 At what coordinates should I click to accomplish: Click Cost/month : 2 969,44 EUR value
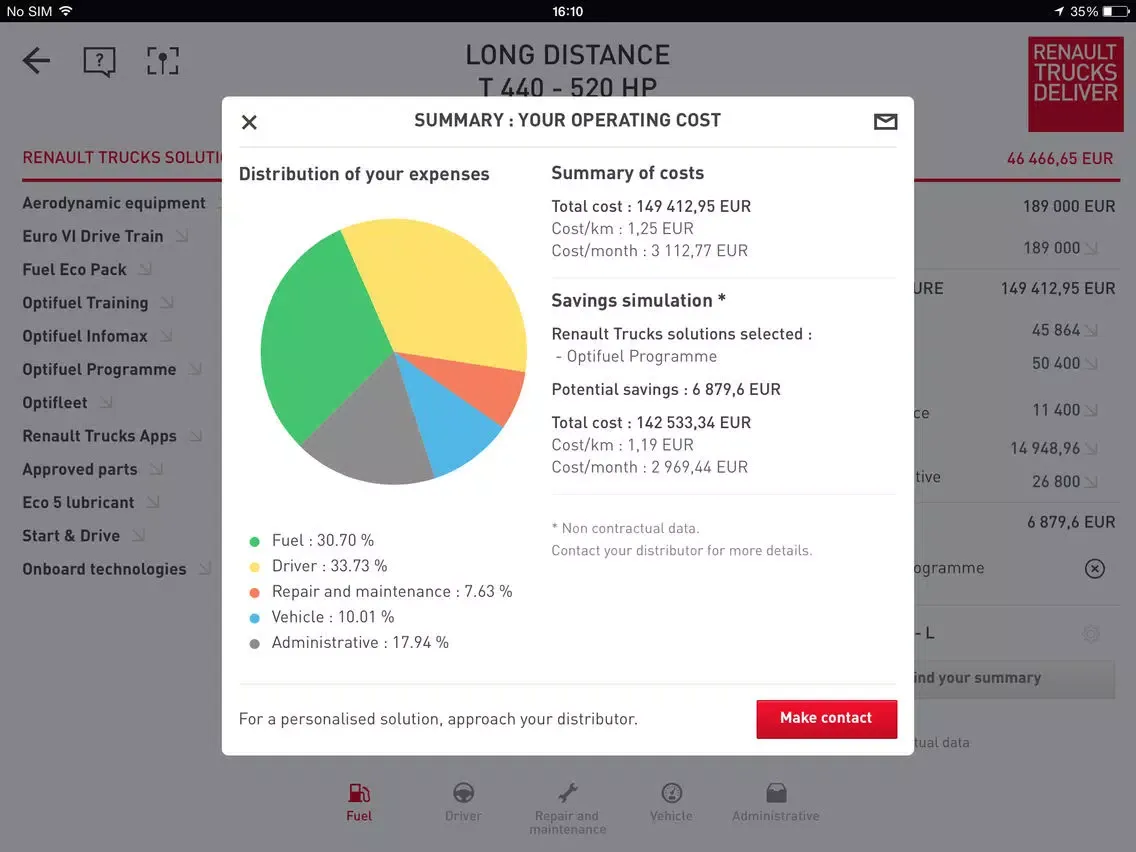pyautogui.click(x=649, y=467)
